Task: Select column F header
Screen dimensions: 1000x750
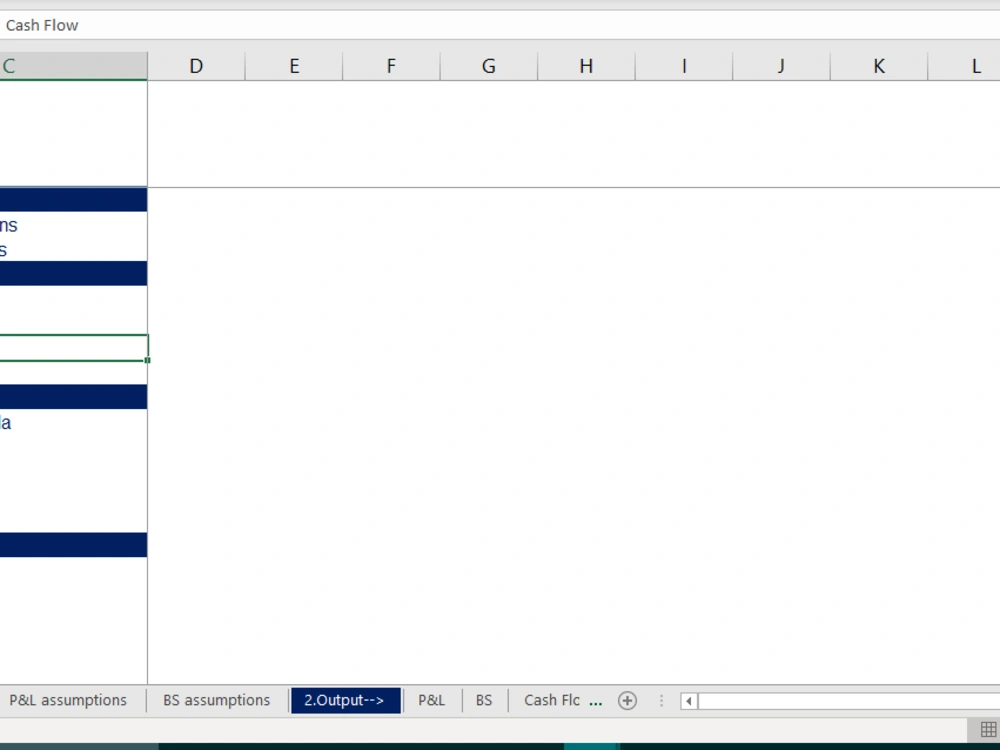Action: (x=391, y=66)
